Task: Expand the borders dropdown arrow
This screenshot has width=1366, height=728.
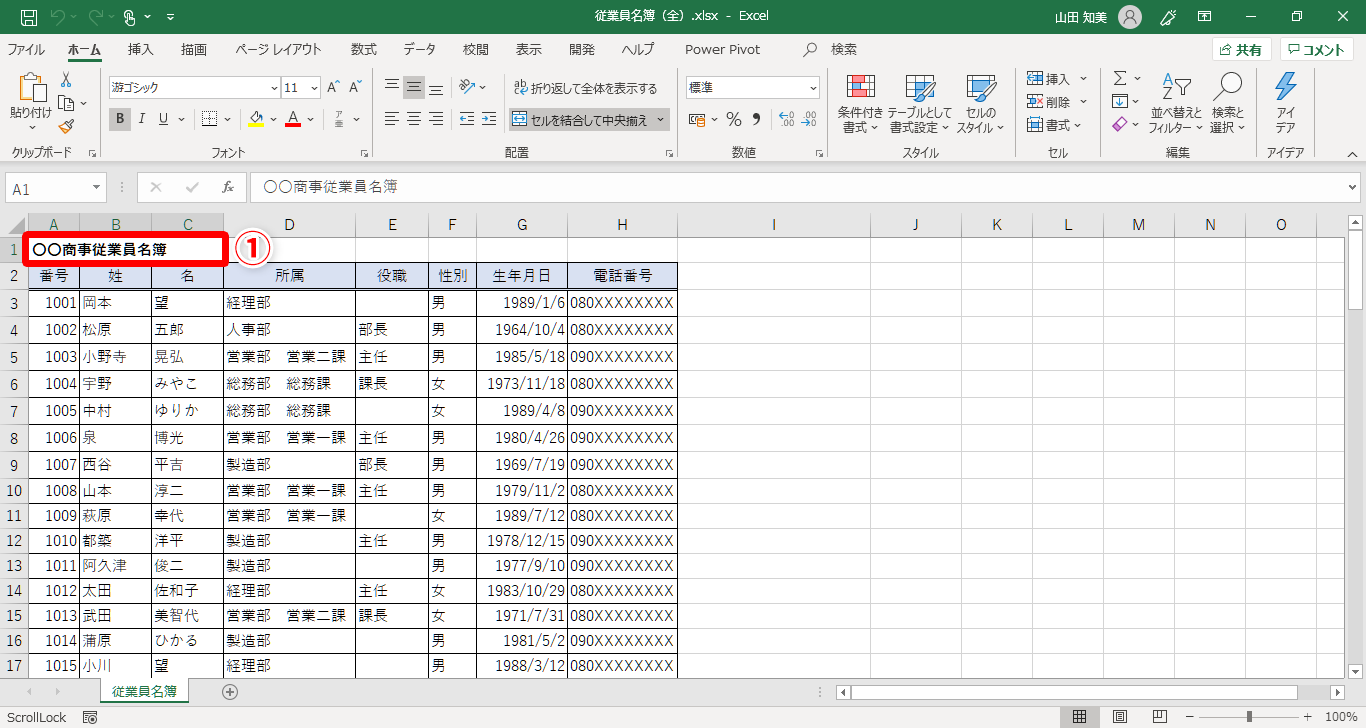Action: (227, 120)
